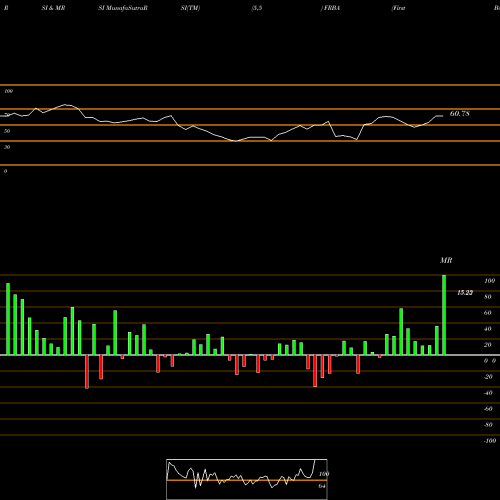Click the 50 label on RSI axis
This screenshot has height=500, width=500.
[7, 131]
